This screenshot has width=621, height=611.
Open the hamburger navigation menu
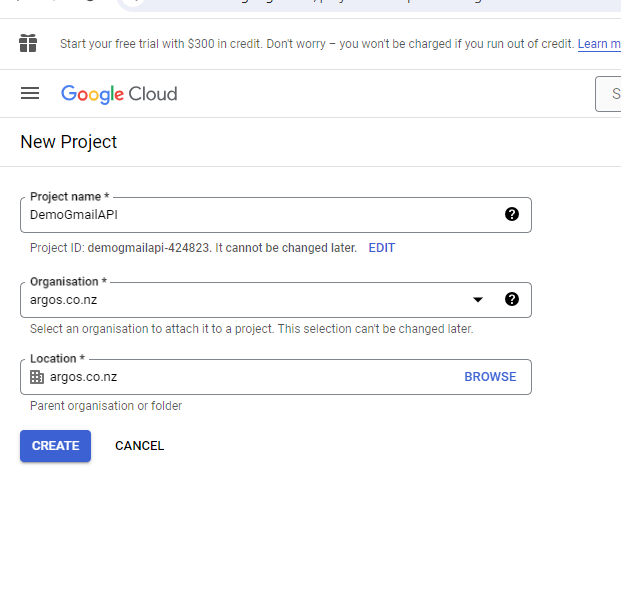30,93
